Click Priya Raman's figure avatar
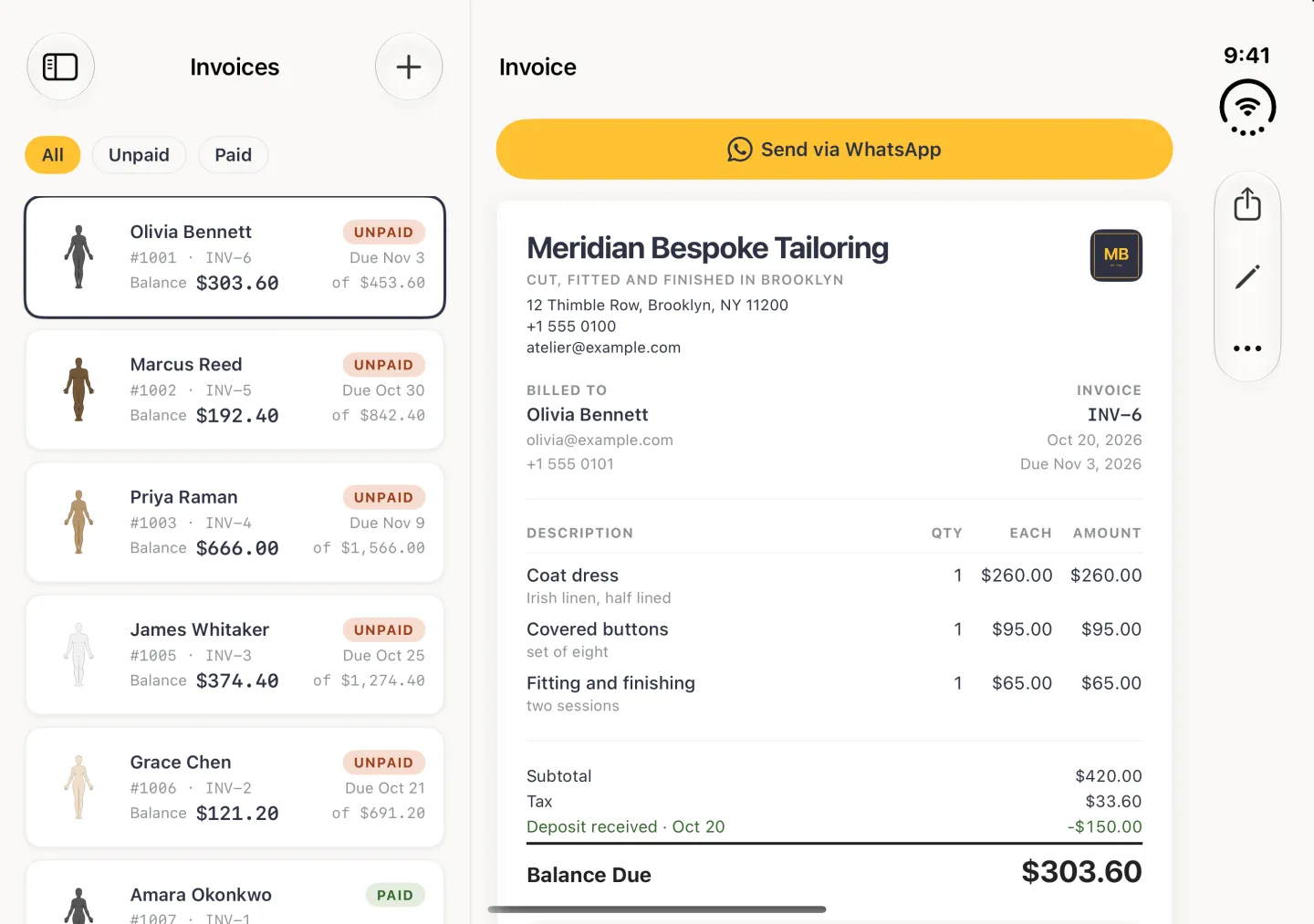 point(78,522)
